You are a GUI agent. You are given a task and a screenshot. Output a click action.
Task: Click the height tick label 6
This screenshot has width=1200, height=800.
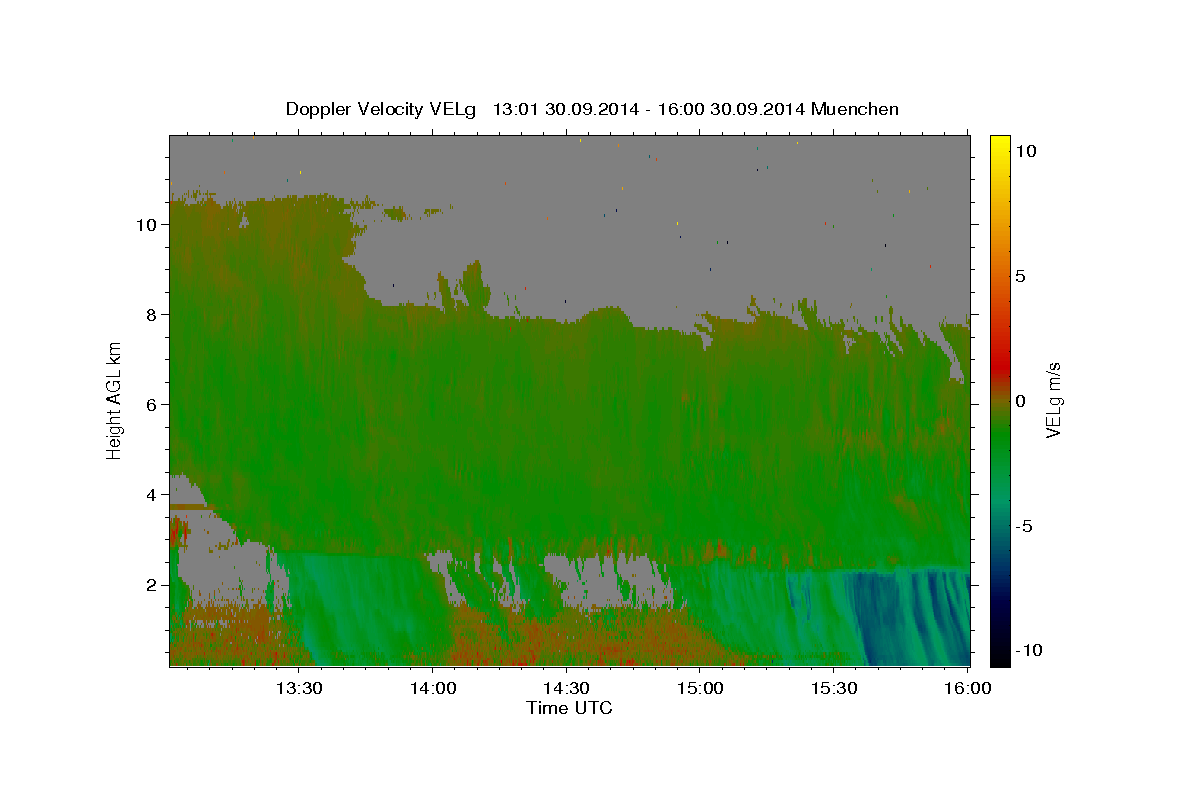pos(151,404)
